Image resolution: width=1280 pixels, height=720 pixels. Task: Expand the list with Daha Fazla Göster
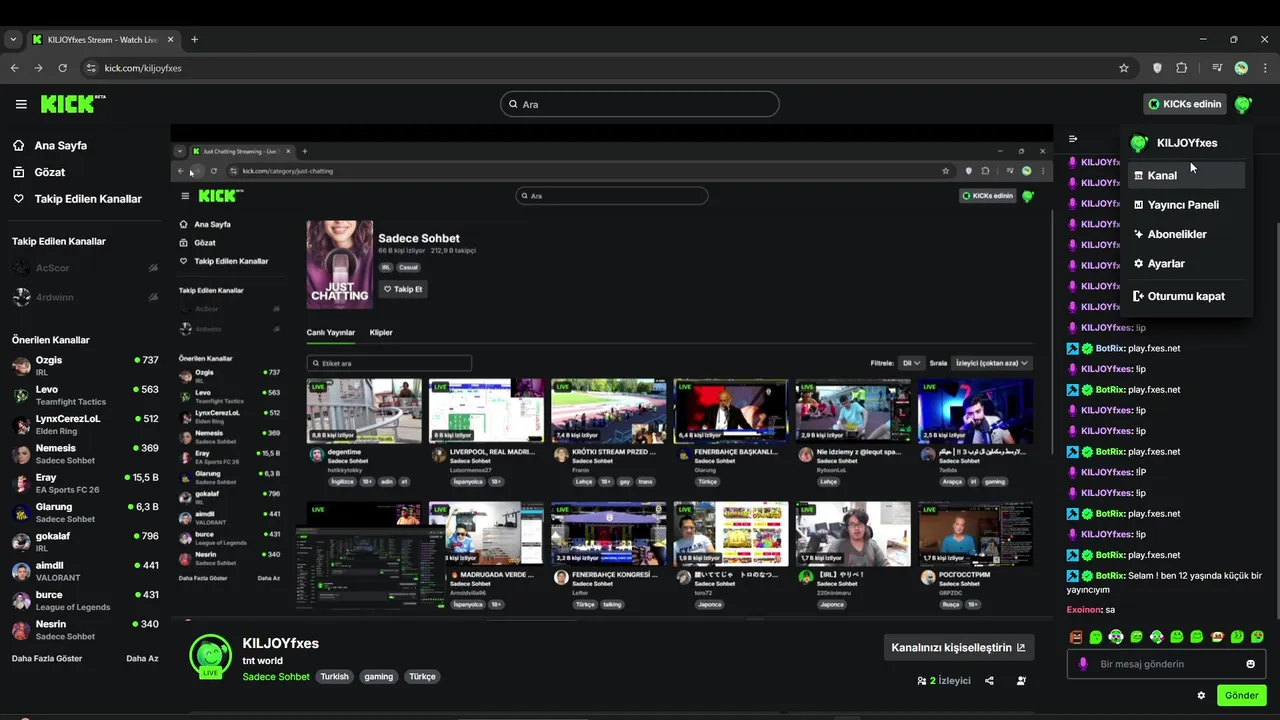pyautogui.click(x=47, y=659)
